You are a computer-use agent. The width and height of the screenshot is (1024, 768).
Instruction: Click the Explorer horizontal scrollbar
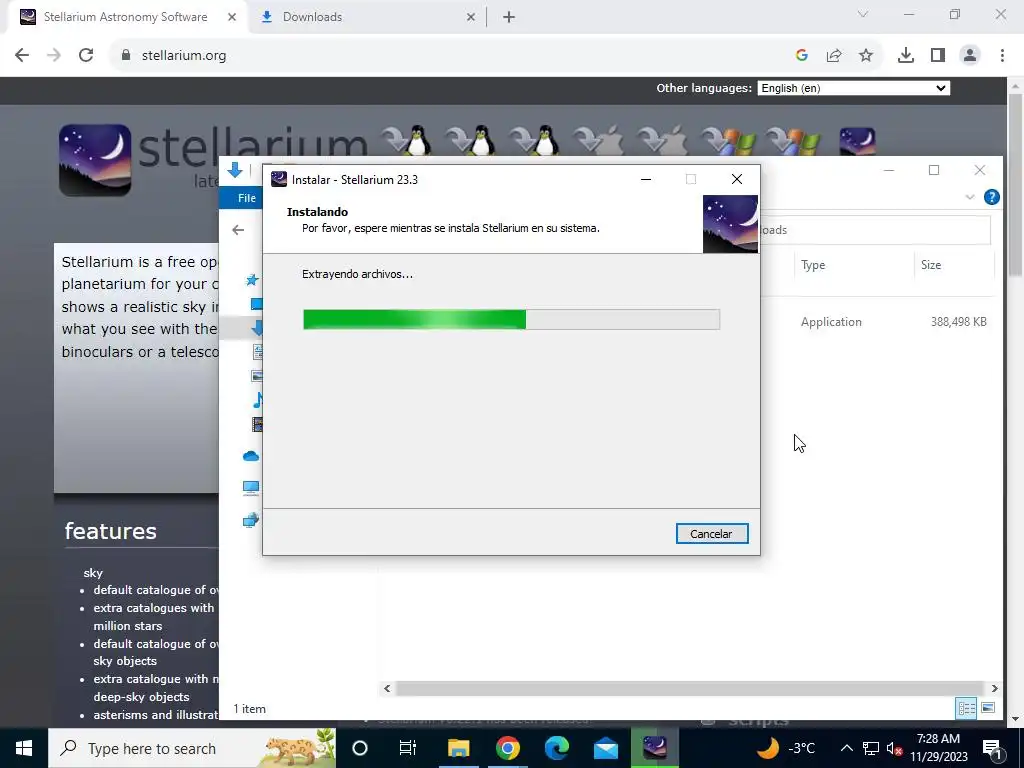(689, 688)
